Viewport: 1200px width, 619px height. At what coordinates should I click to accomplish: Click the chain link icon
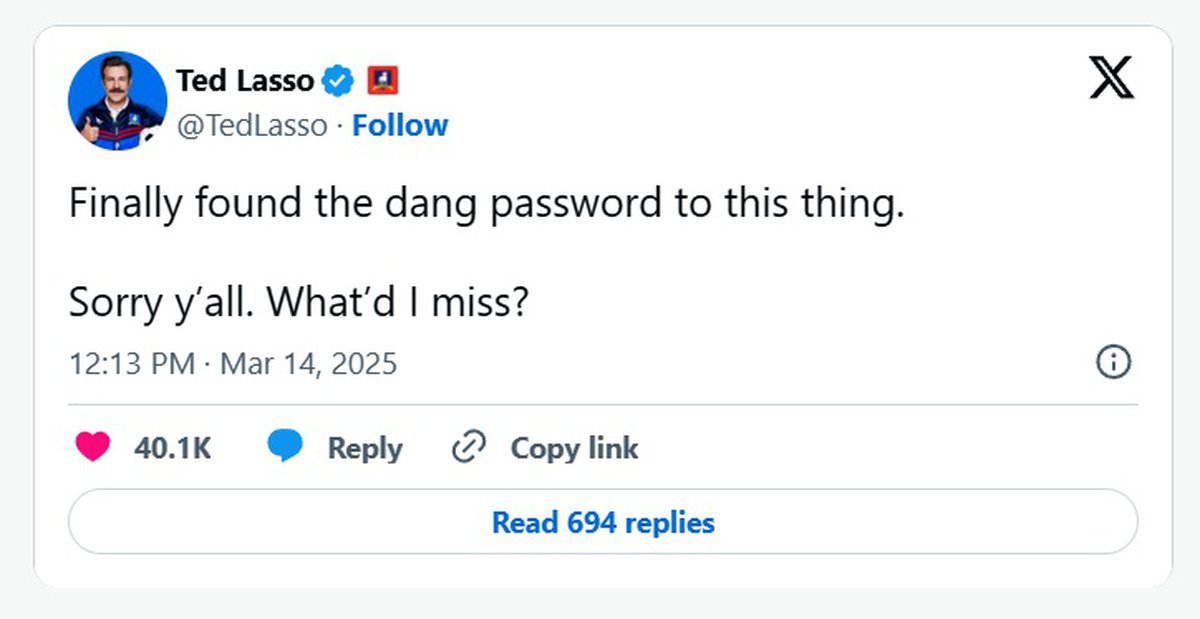tap(468, 447)
